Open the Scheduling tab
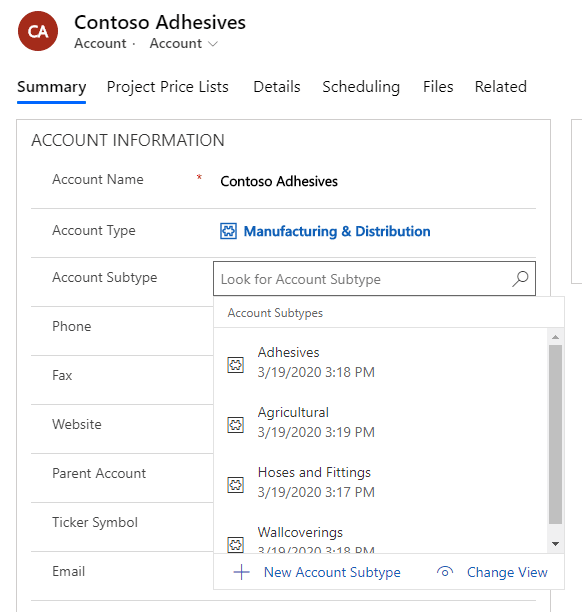 point(361,87)
